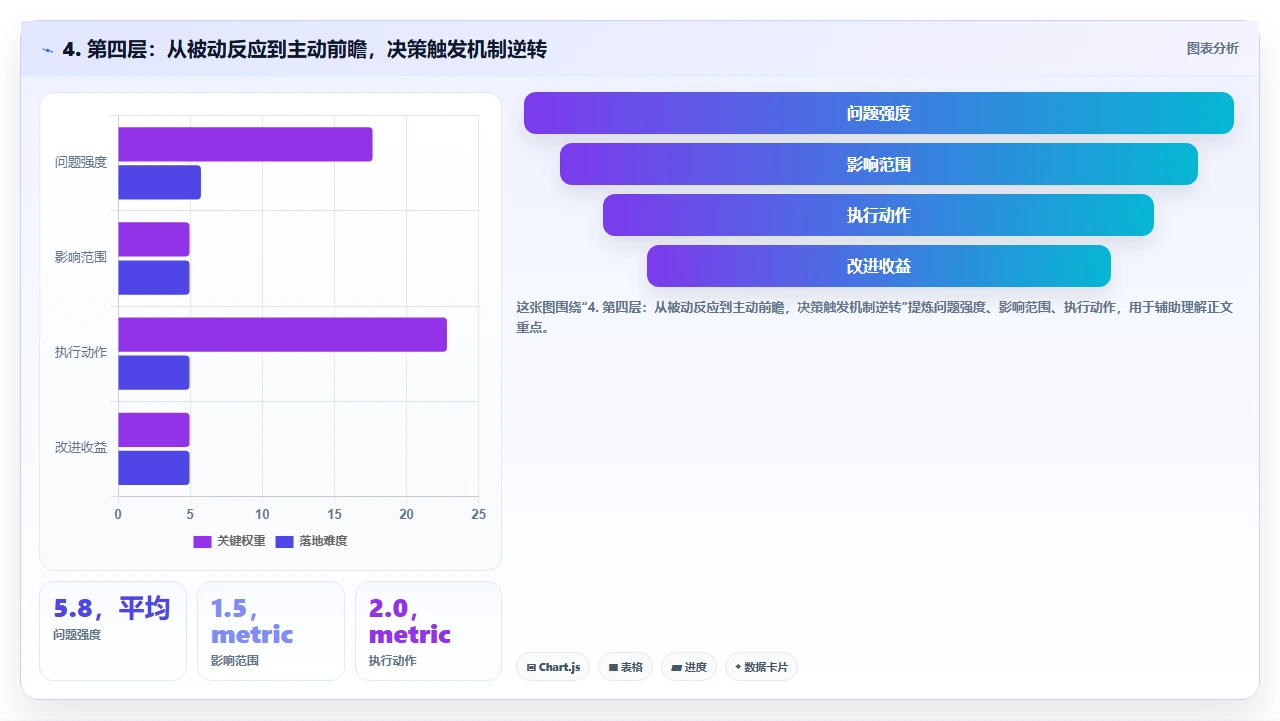Click the purple 关键权重 legend swatch
1280x721 pixels.
[202, 541]
